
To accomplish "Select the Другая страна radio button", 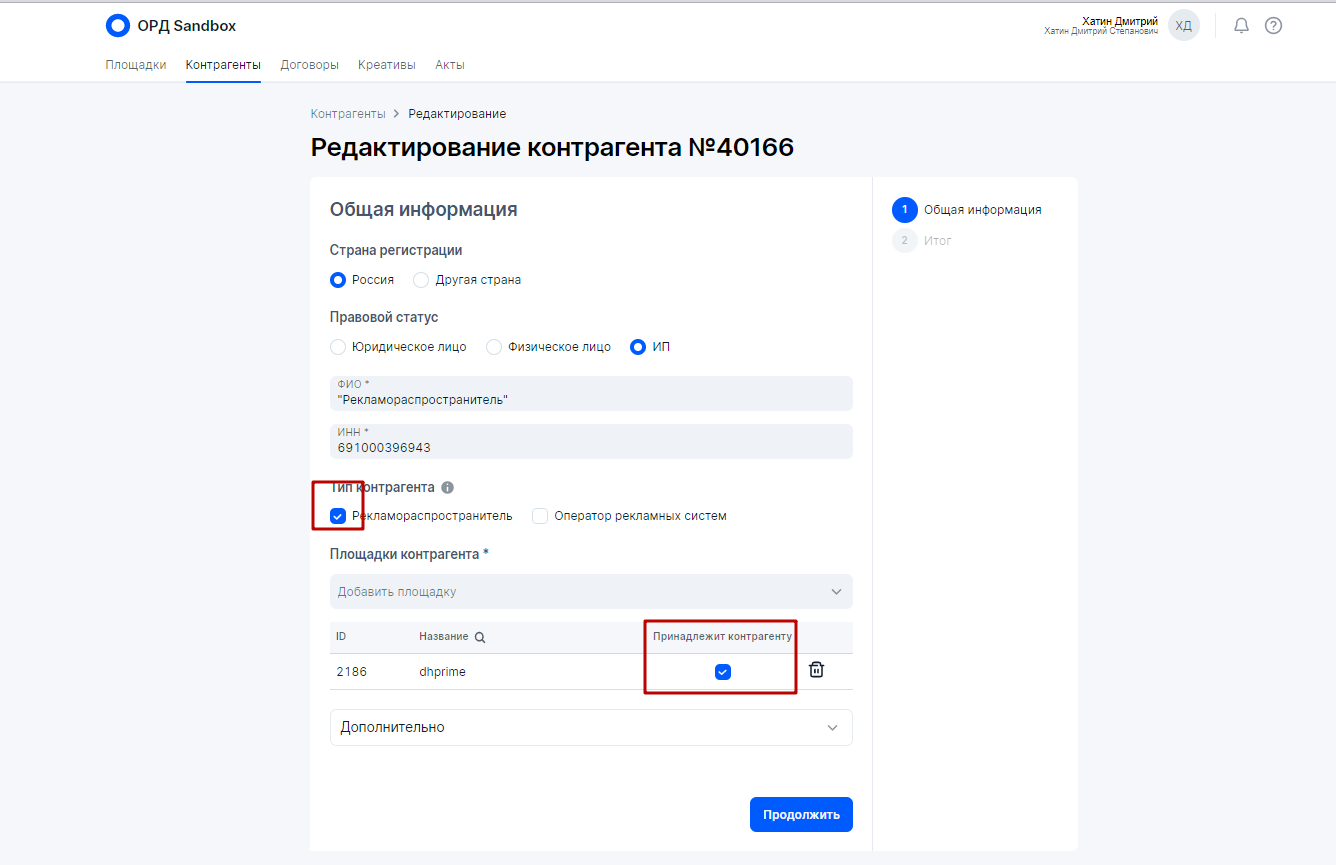I will point(421,280).
